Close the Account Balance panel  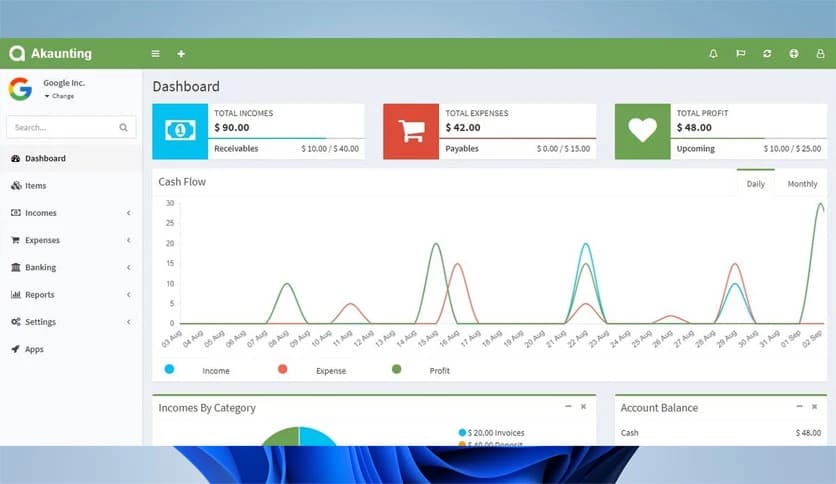click(x=814, y=406)
